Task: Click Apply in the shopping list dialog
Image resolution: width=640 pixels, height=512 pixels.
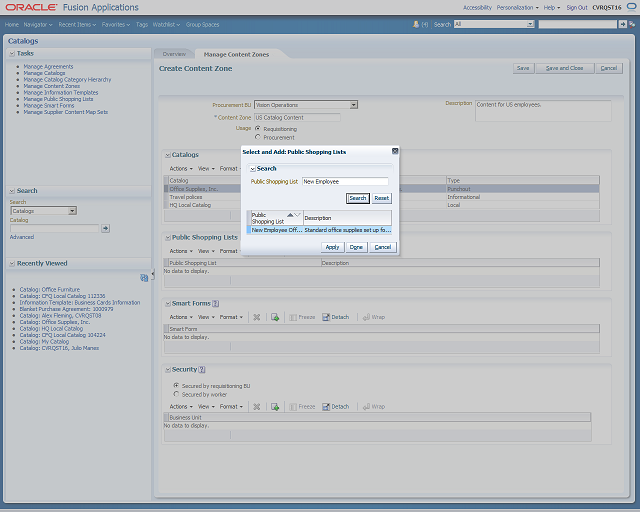Action: pyautogui.click(x=332, y=247)
